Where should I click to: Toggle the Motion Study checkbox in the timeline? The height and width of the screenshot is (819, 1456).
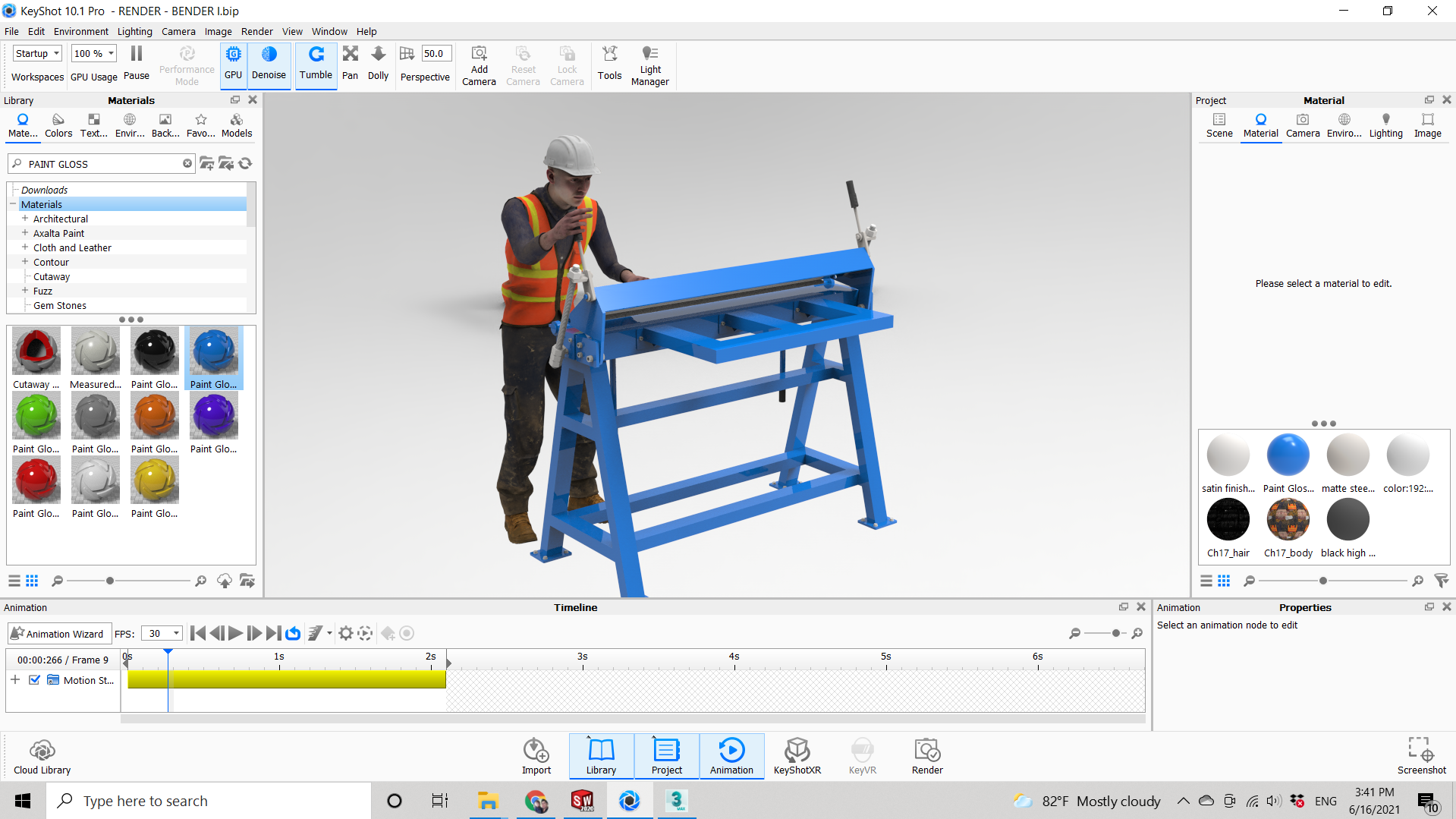click(34, 680)
